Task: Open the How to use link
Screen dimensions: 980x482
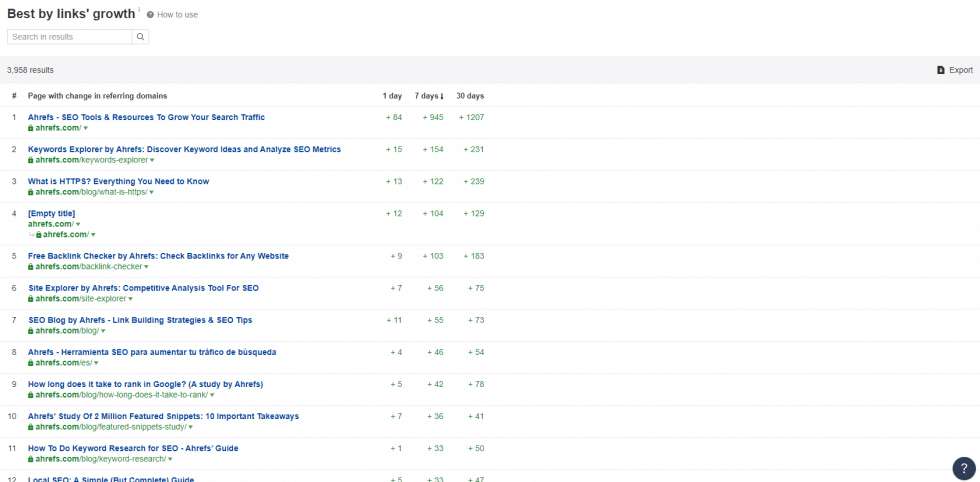Action: pyautogui.click(x=178, y=14)
